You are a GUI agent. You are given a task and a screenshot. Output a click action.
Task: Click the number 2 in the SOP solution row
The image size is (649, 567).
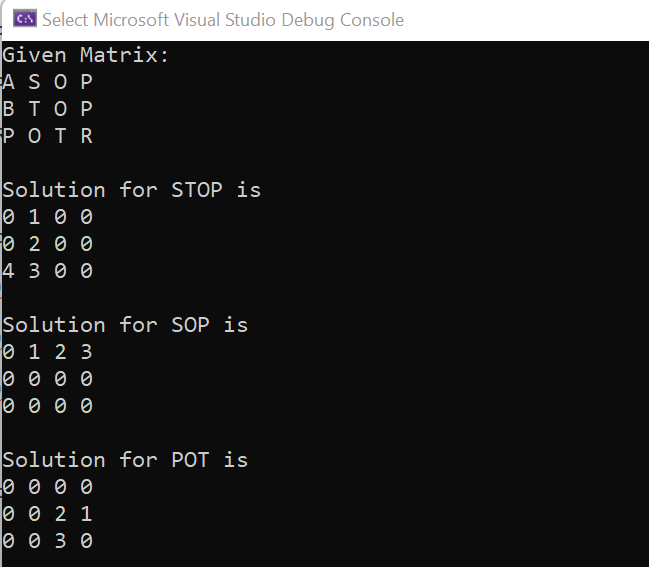(60, 352)
